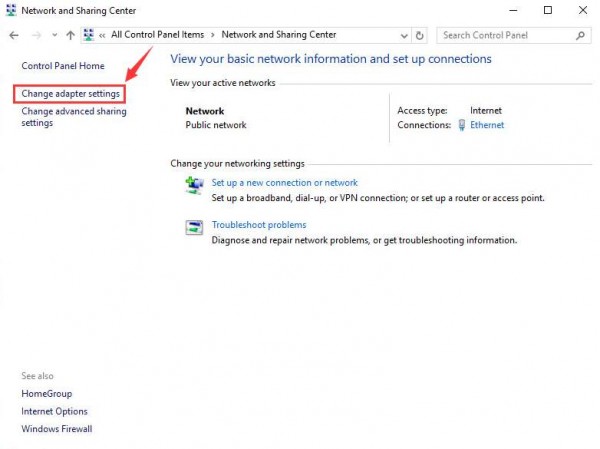This screenshot has width=600, height=449.
Task: Click the new connection setup icon
Action: 194,186
